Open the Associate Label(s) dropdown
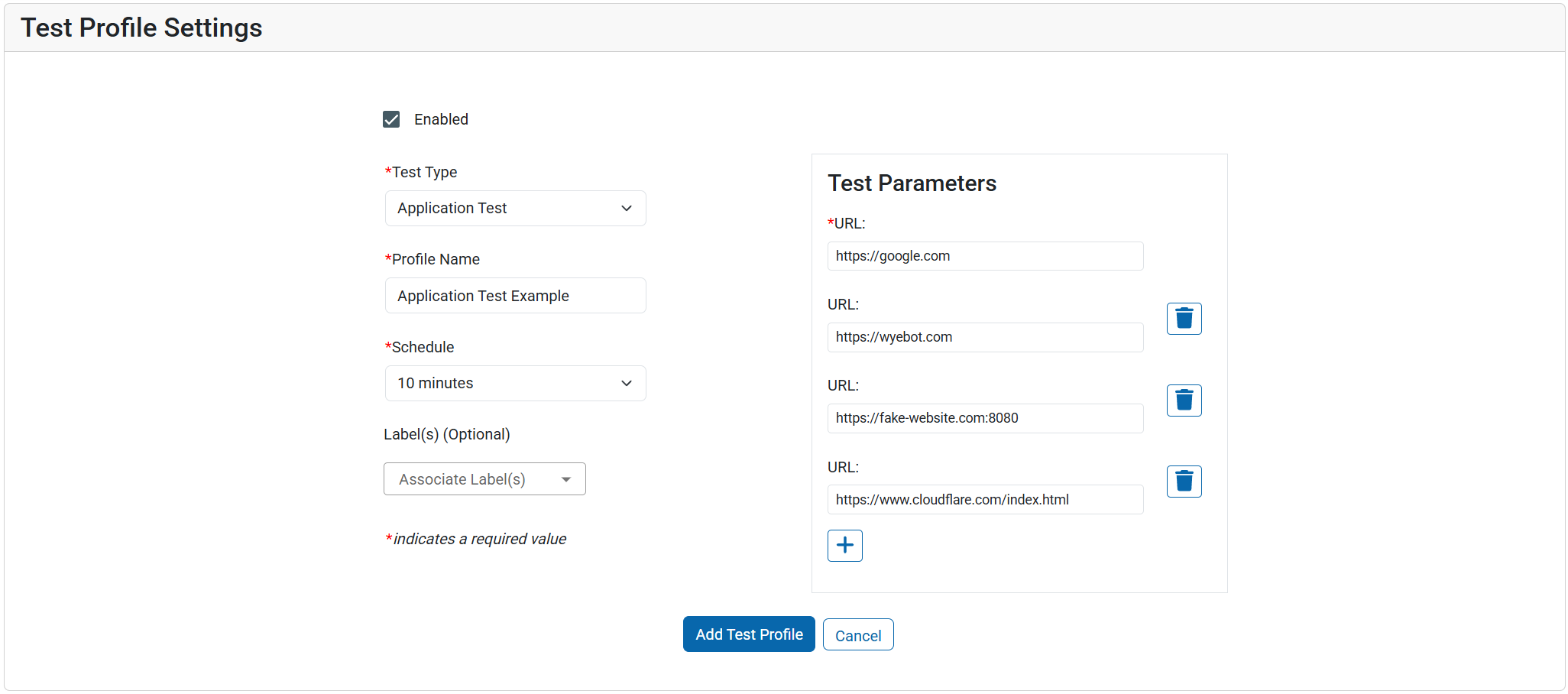Screen dimensions: 1568x694 tap(484, 479)
